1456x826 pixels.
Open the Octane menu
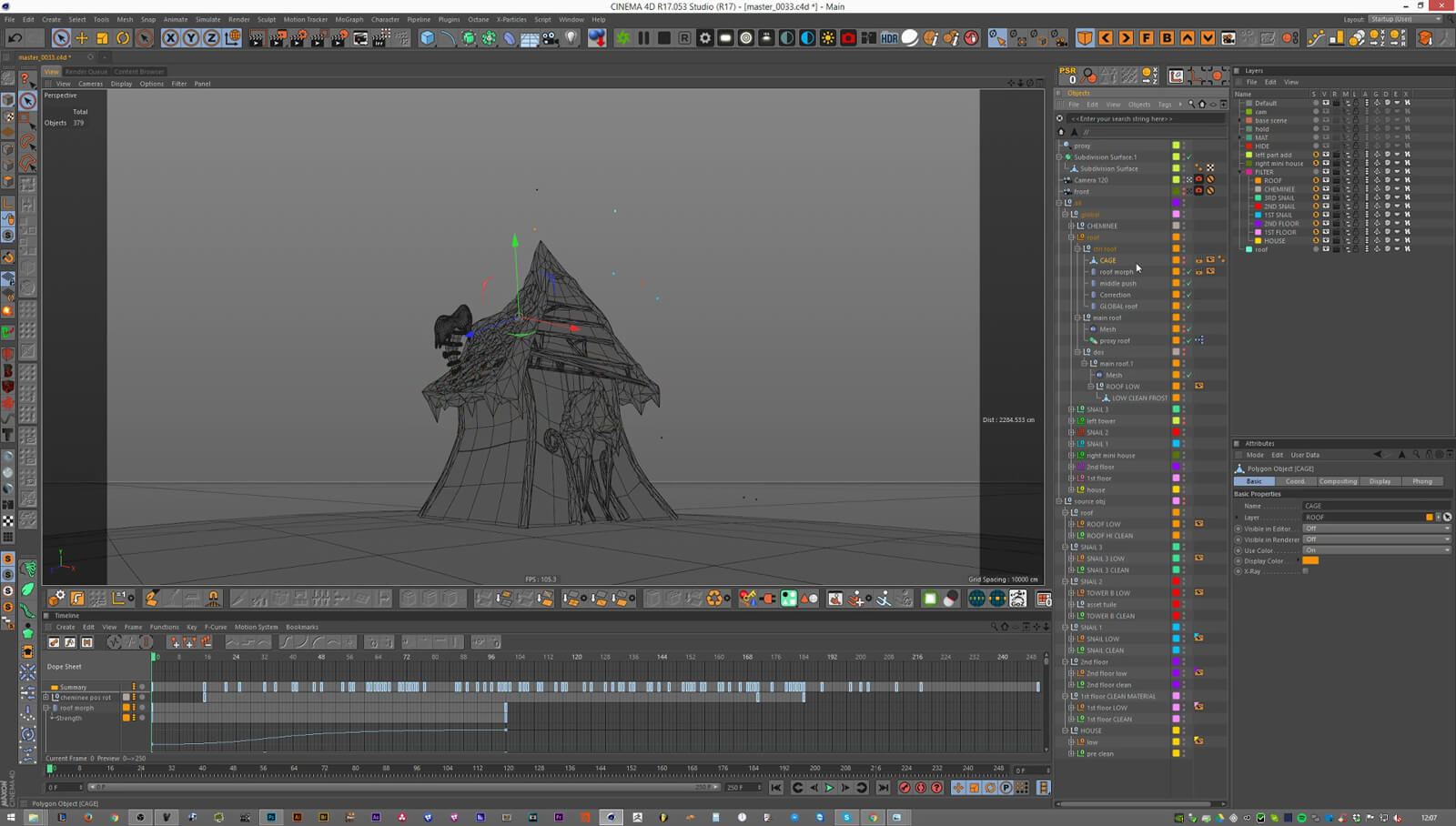(x=479, y=19)
